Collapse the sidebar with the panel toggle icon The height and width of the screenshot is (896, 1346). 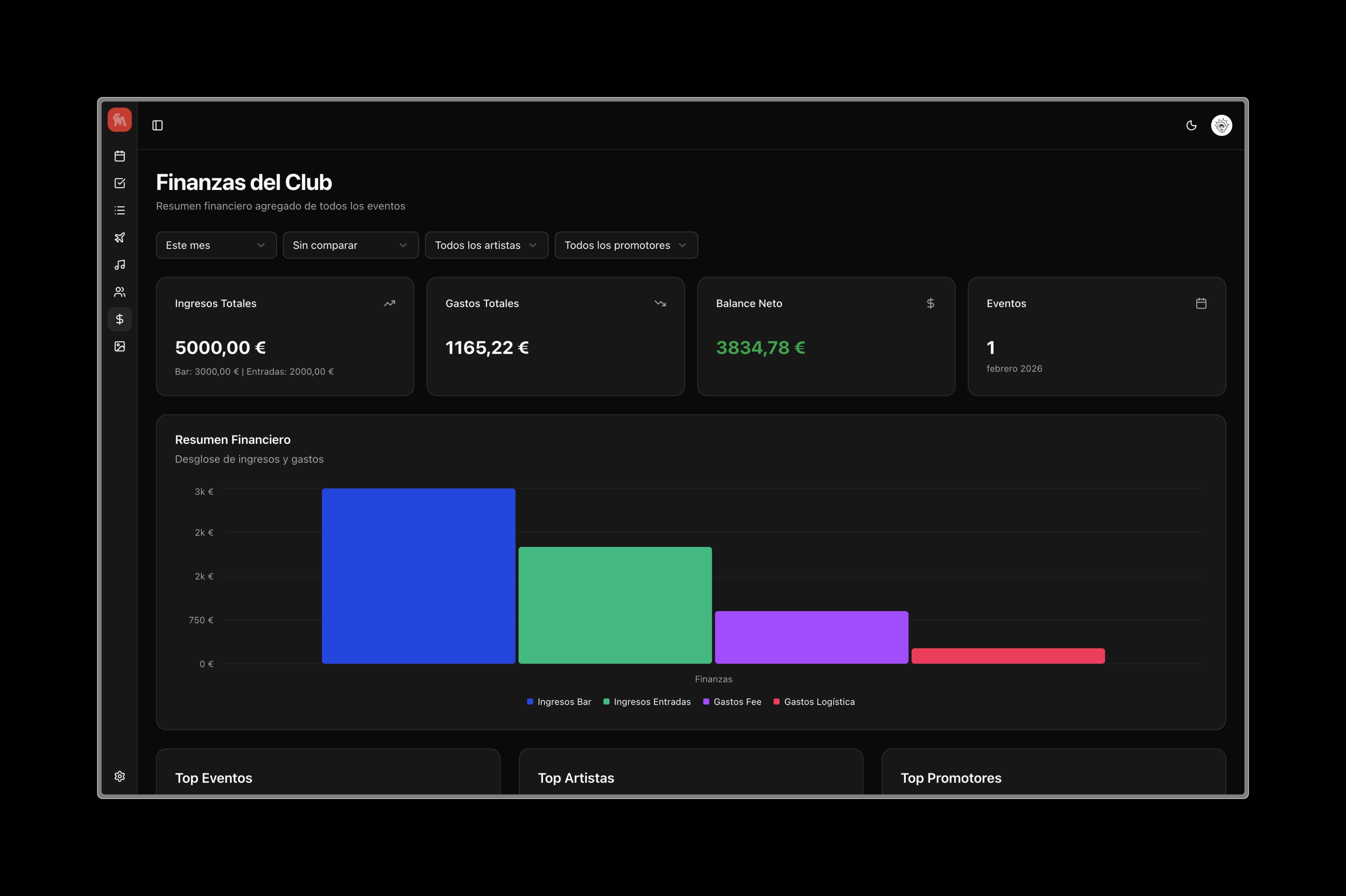(158, 125)
